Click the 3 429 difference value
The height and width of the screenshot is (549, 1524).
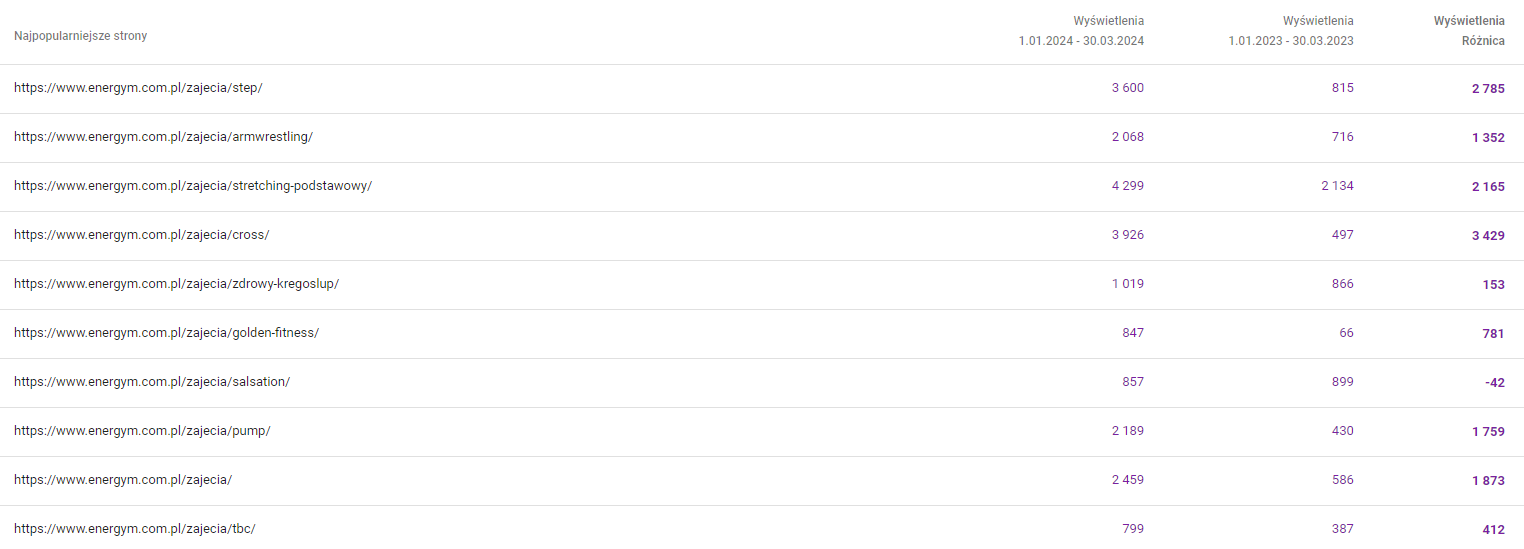coord(1488,235)
